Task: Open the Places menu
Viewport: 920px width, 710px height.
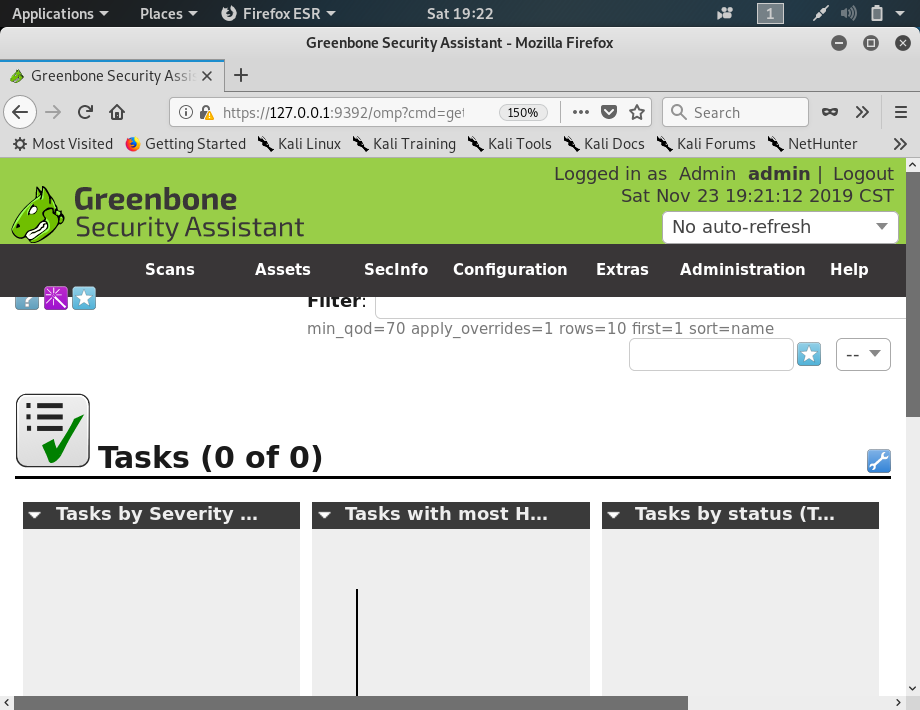Action: 168,13
